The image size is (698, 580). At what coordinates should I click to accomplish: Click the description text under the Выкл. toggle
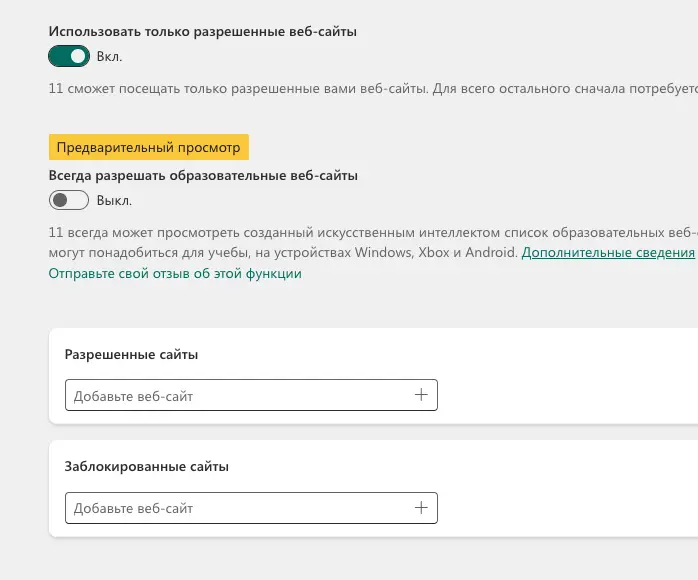pos(370,232)
